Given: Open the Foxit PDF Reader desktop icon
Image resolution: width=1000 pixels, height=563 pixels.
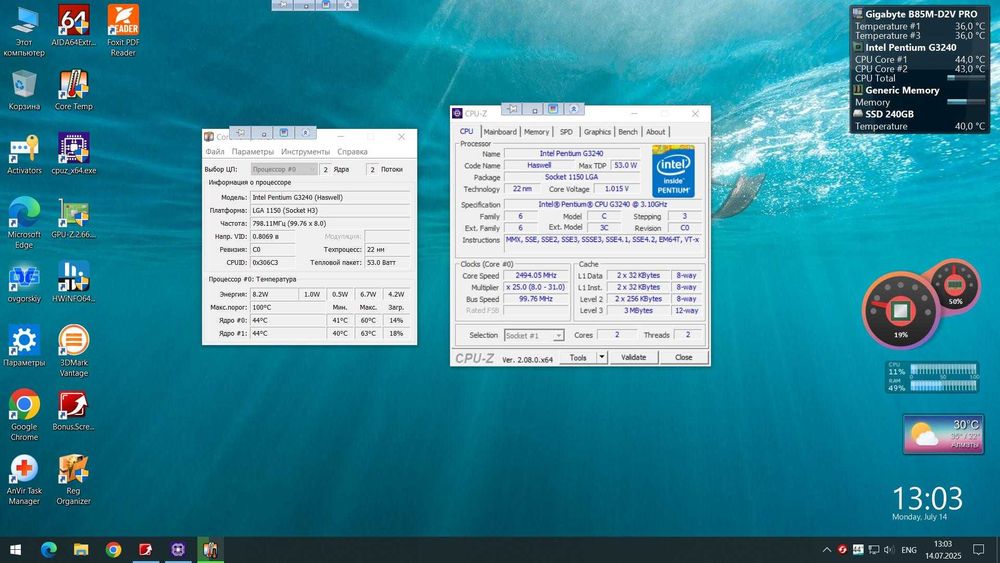Looking at the screenshot, I should 123,31.
